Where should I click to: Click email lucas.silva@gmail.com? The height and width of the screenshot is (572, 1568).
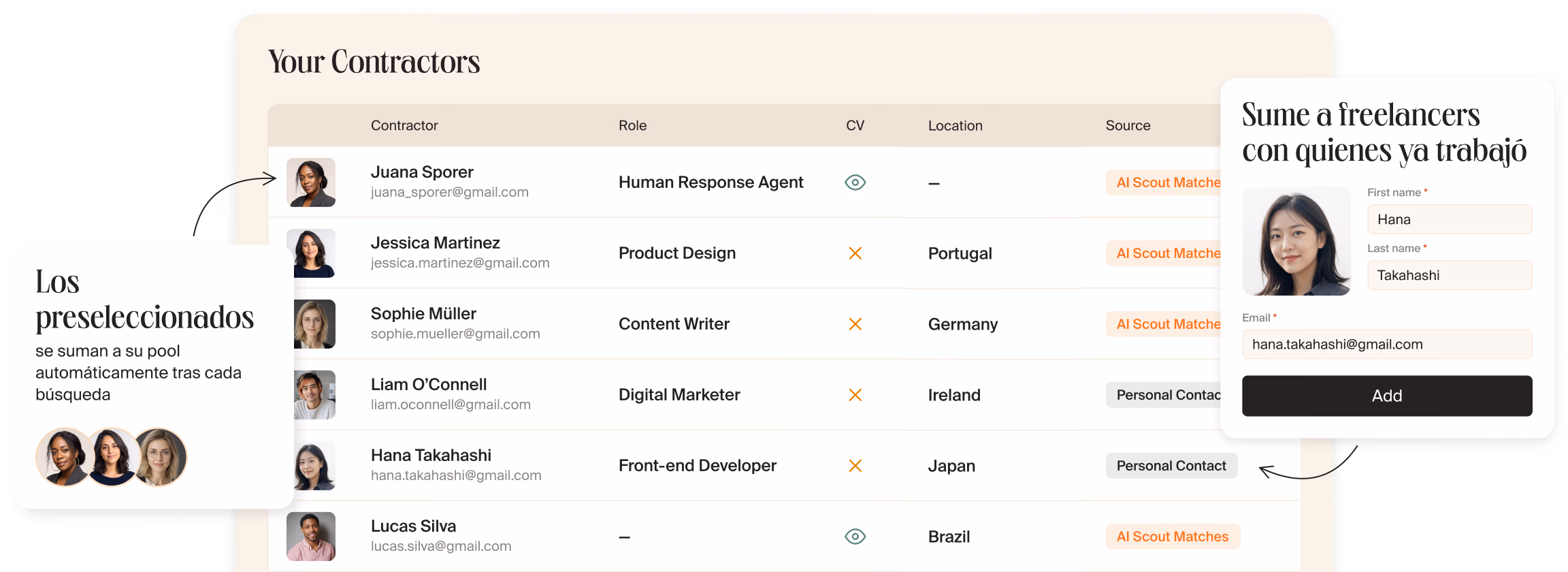click(x=441, y=547)
